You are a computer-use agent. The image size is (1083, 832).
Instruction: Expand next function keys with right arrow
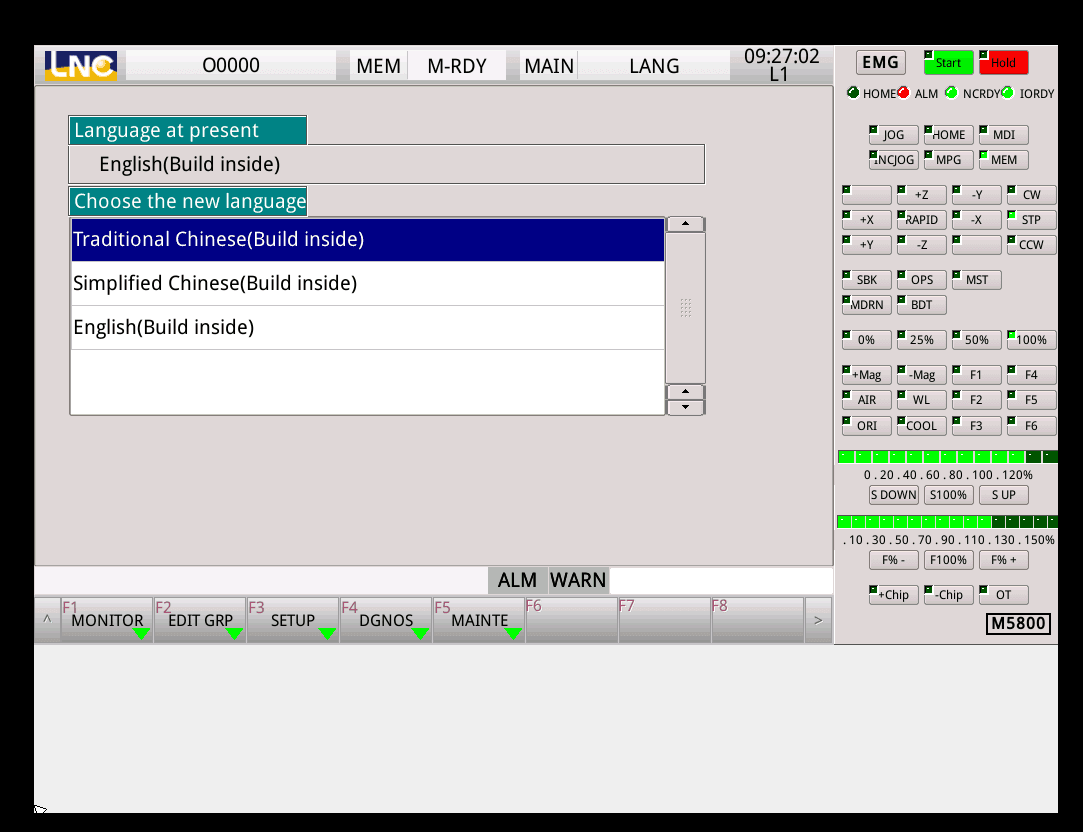pos(818,620)
